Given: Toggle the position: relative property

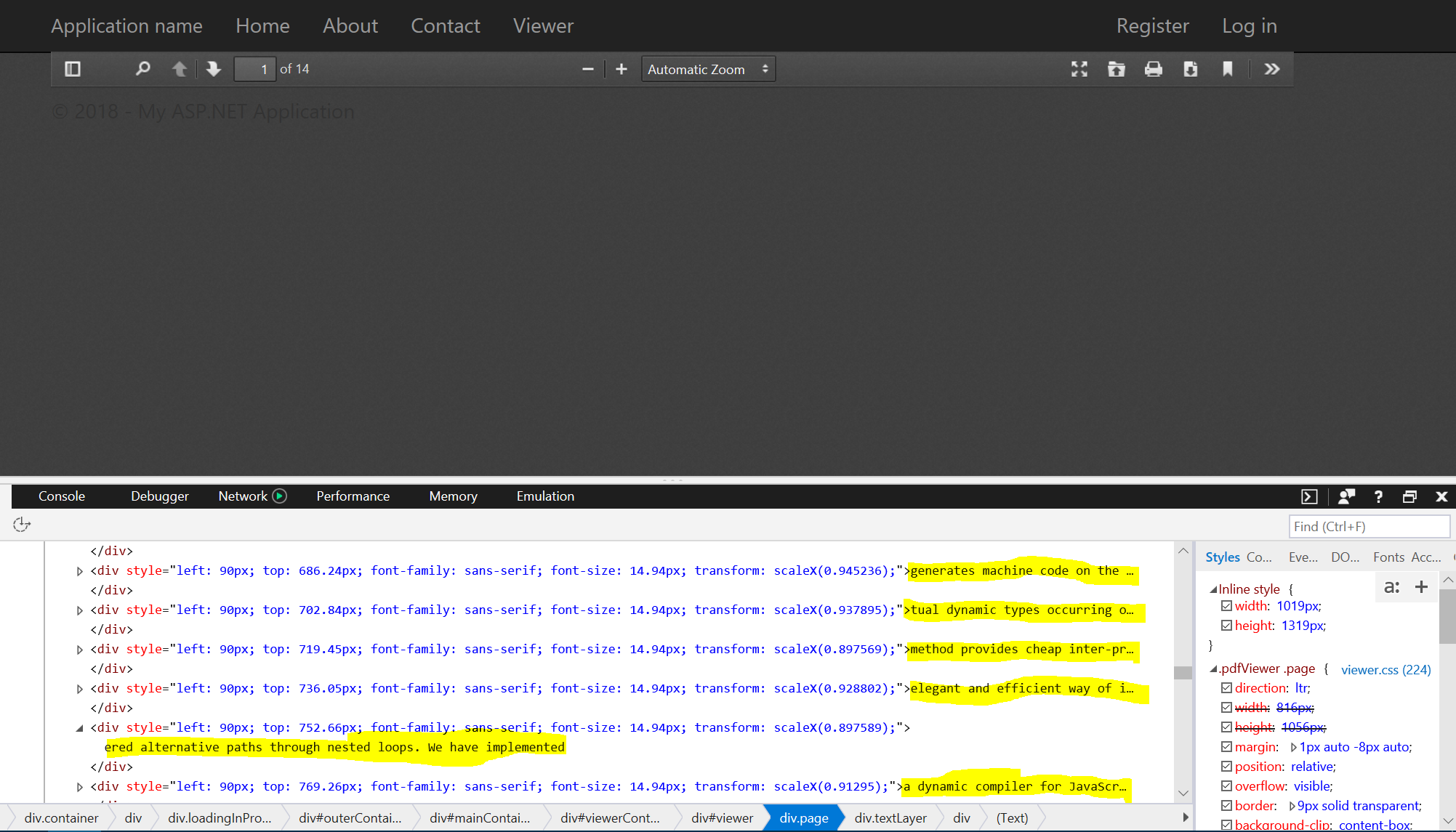Looking at the screenshot, I should click(1226, 766).
